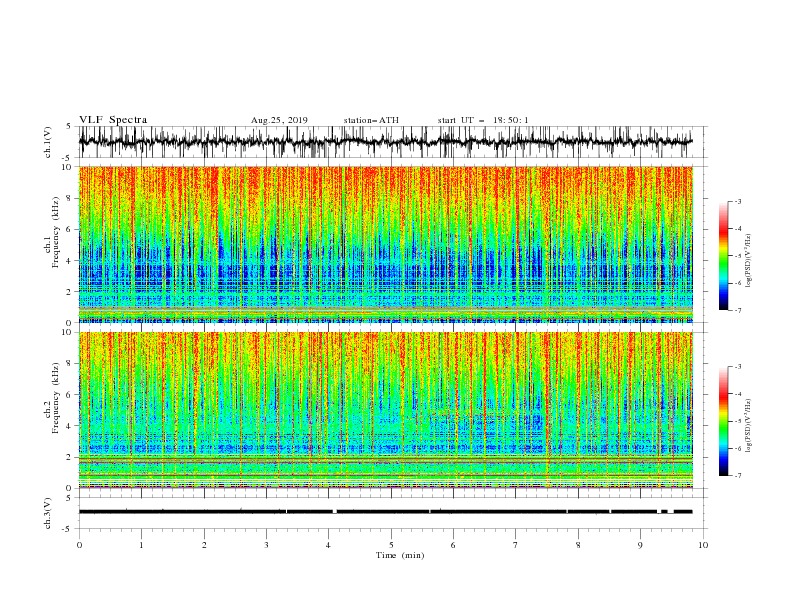Click time axis tick label "5"
The image size is (792, 612).
[x=391, y=545]
